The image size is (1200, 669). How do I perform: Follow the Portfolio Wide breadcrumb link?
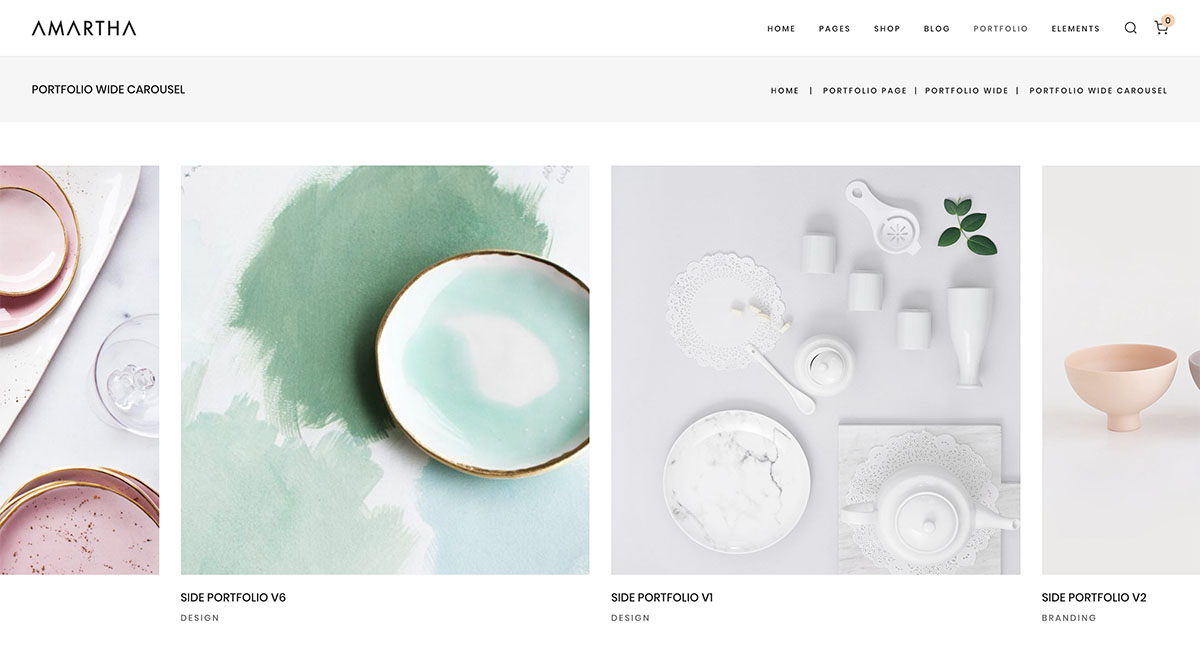(966, 90)
